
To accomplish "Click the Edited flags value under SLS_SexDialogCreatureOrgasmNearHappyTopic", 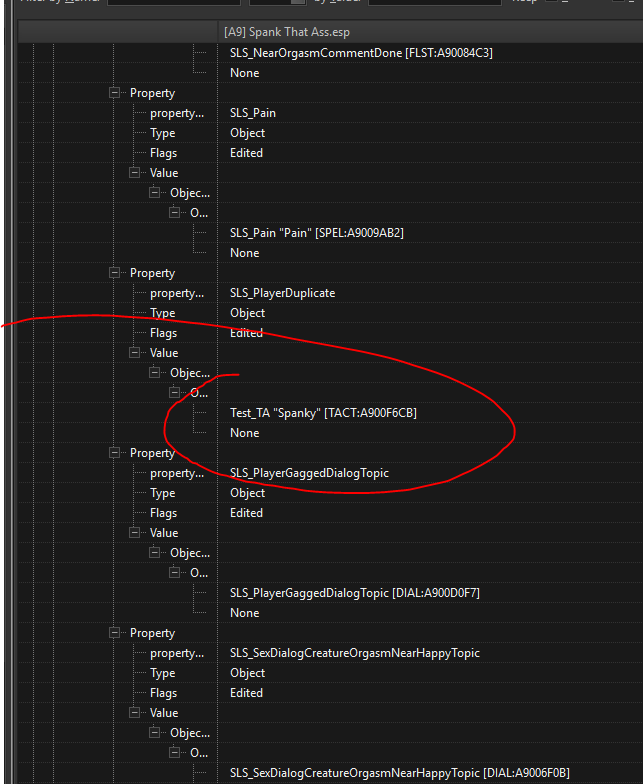I will coord(246,692).
